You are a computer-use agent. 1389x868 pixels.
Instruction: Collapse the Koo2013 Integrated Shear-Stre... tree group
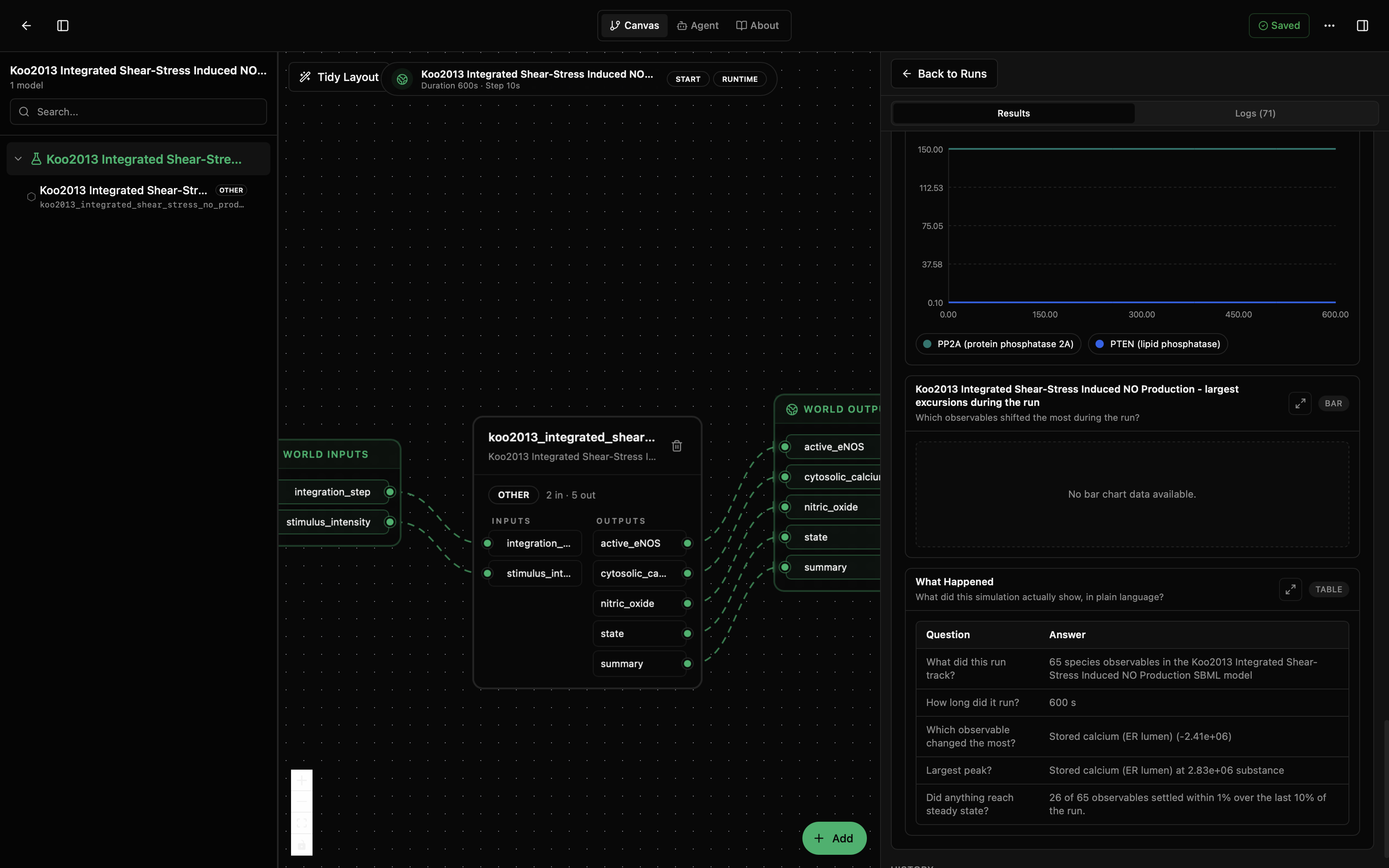coord(18,159)
